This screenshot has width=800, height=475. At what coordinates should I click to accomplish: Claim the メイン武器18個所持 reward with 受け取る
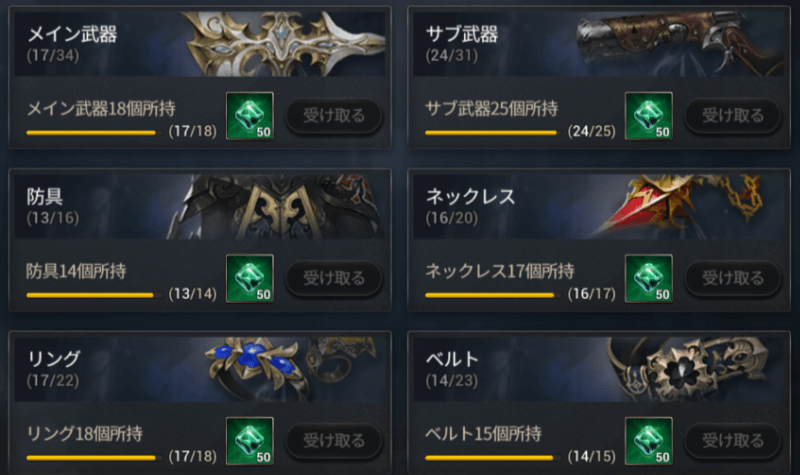coord(334,116)
